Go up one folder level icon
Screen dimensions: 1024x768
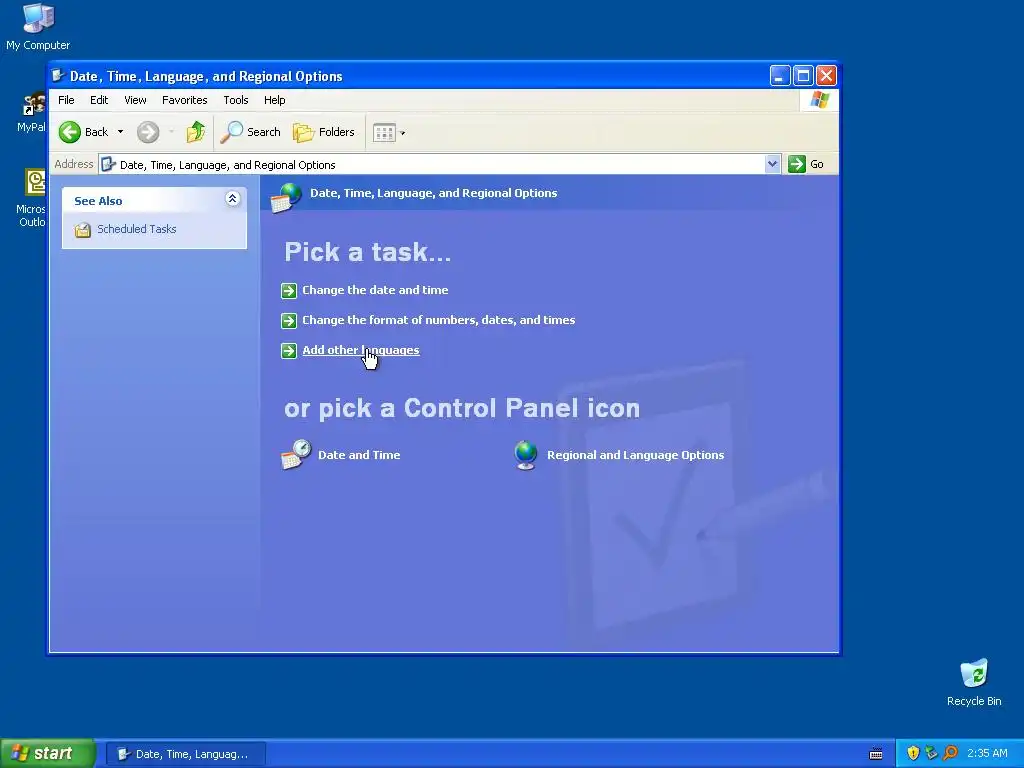click(195, 133)
